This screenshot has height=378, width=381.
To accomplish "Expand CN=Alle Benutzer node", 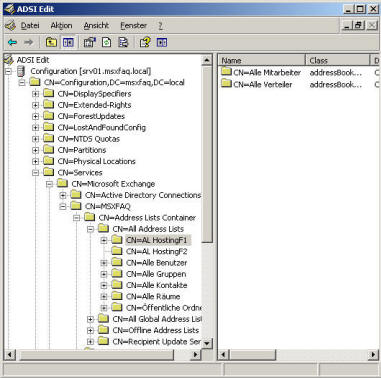I will [104, 263].
